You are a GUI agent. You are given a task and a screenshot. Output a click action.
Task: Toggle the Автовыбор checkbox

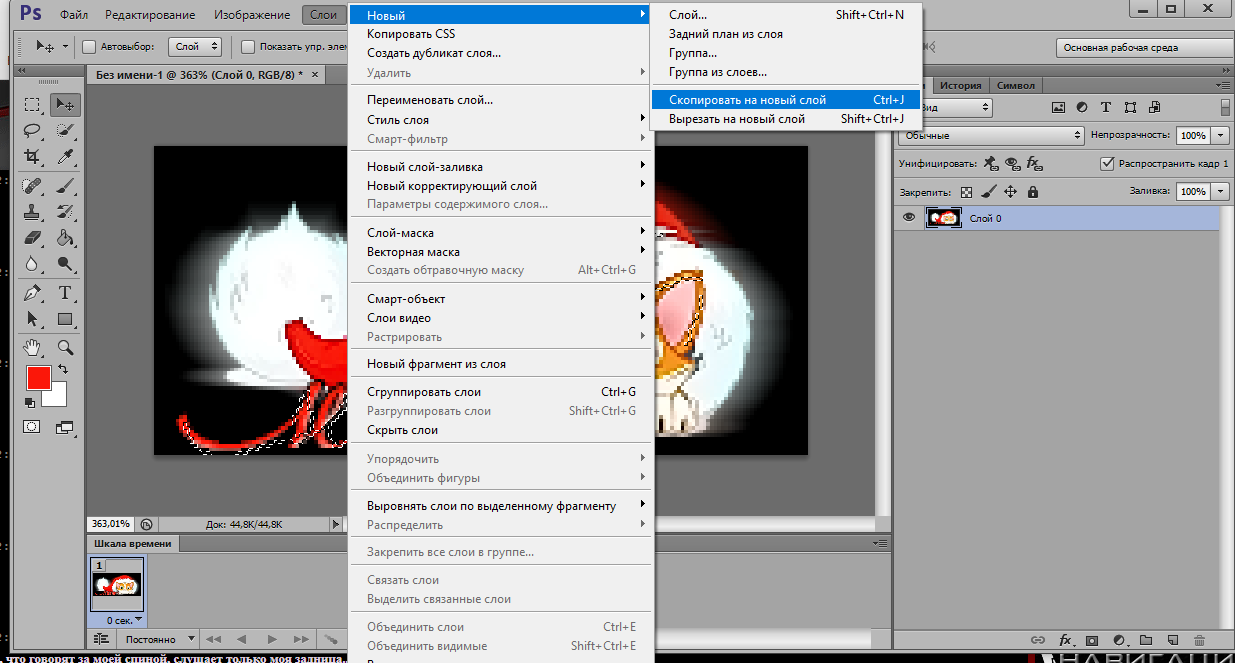click(88, 46)
